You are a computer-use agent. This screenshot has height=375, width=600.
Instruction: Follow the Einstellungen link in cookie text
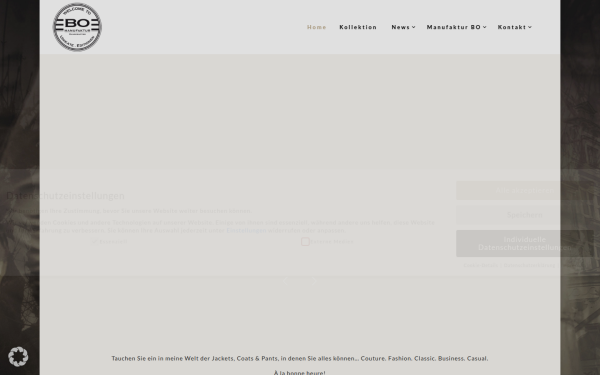point(246,230)
